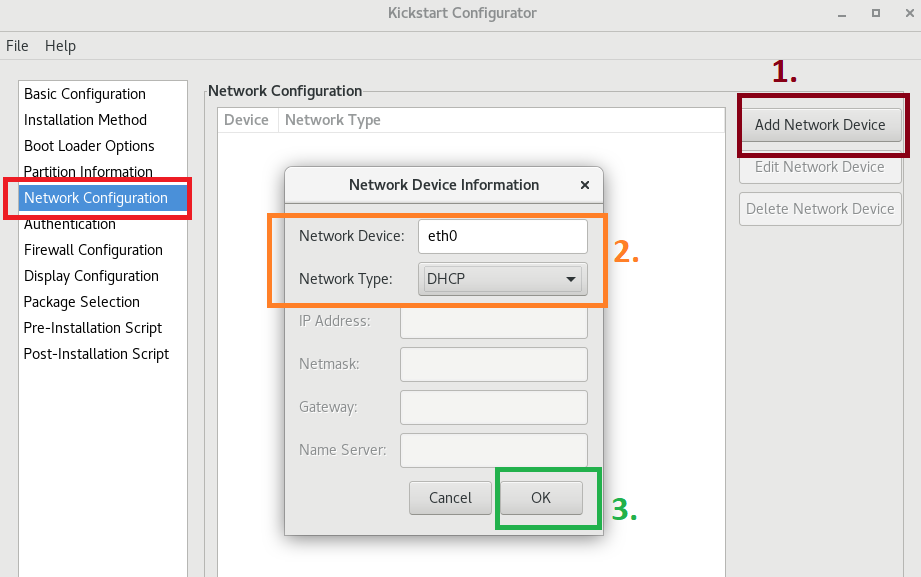Click the Delete Network Device button

click(820, 208)
